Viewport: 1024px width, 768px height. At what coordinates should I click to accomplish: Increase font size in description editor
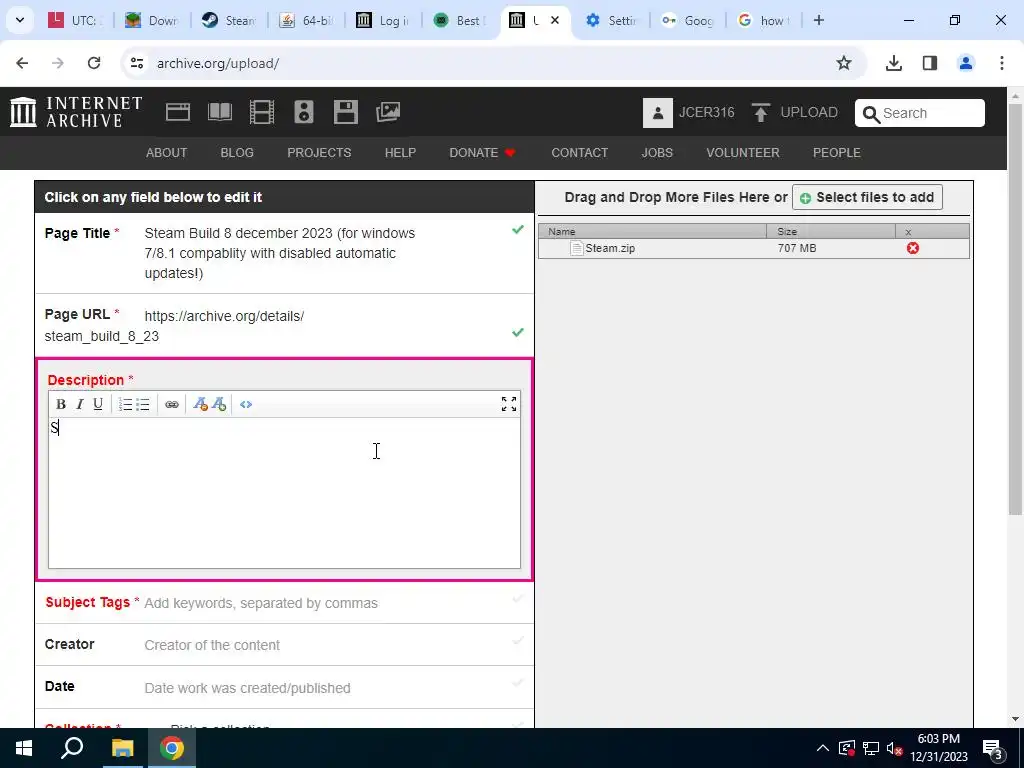pos(219,404)
